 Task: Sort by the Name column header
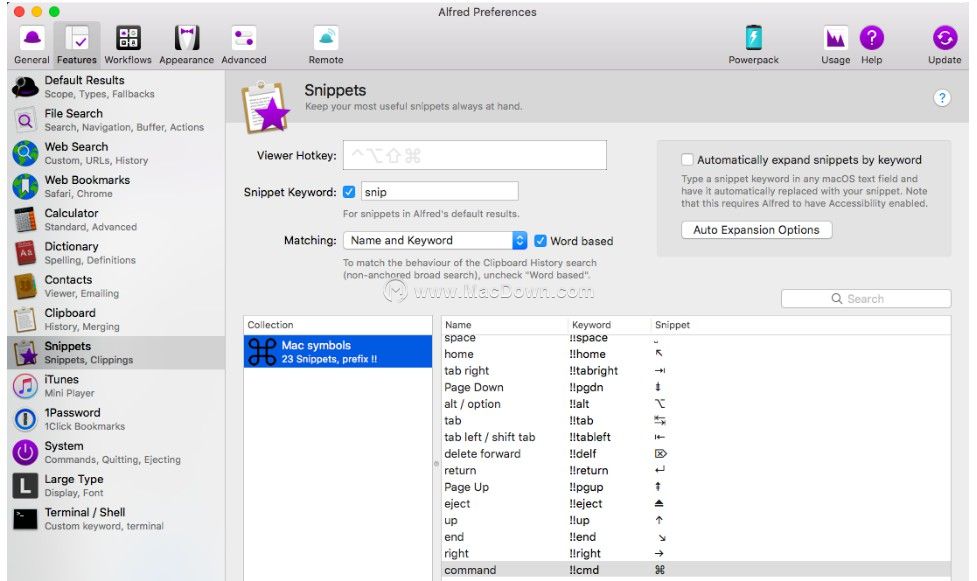click(x=505, y=325)
